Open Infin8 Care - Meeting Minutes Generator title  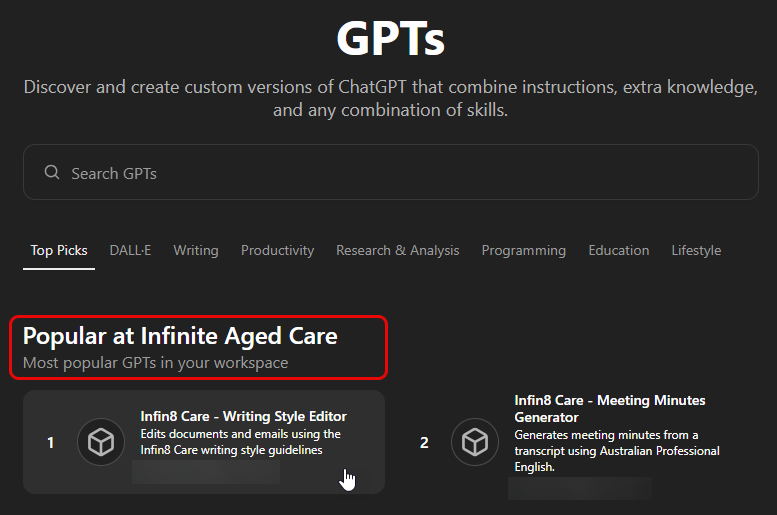point(610,408)
